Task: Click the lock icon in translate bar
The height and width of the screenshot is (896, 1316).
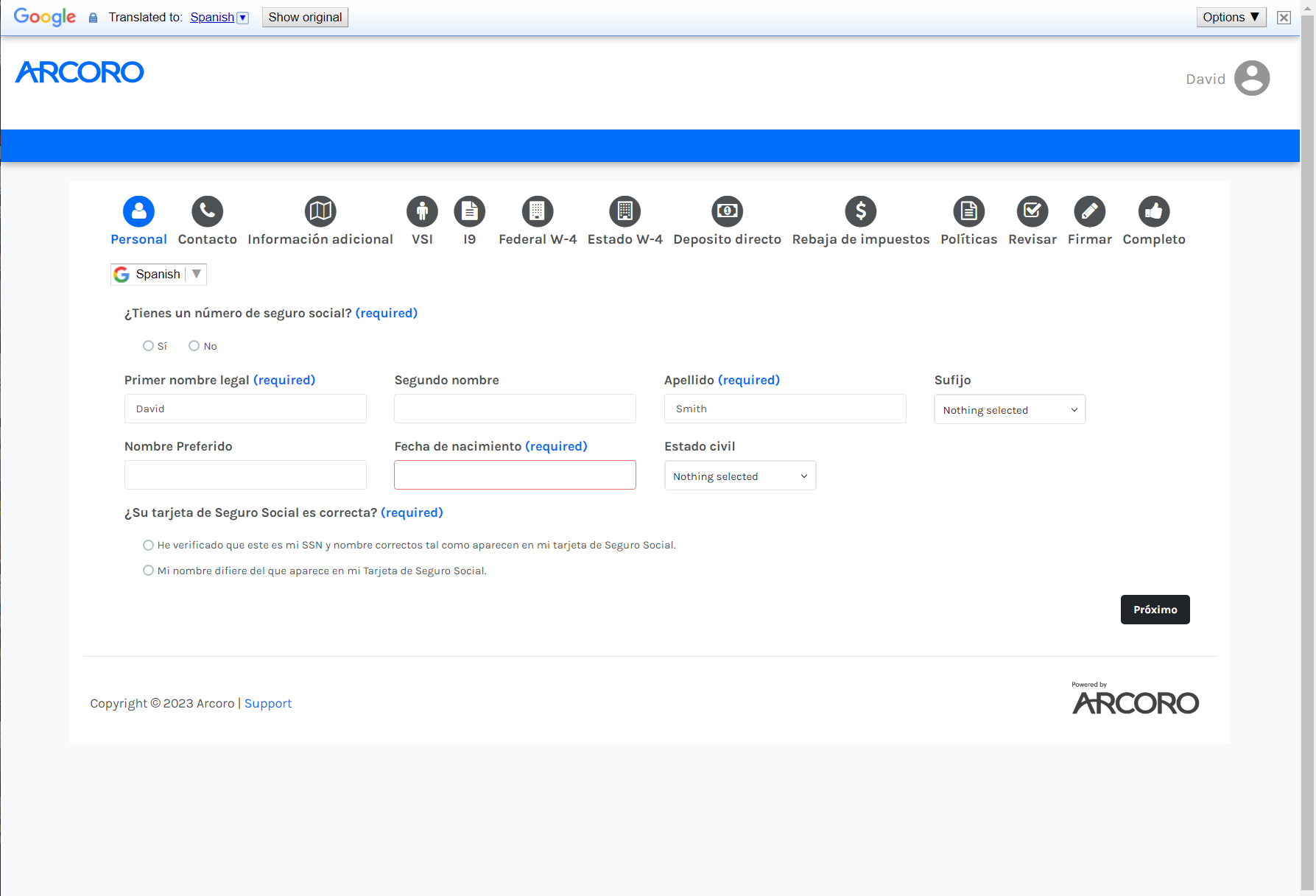Action: pos(93,18)
